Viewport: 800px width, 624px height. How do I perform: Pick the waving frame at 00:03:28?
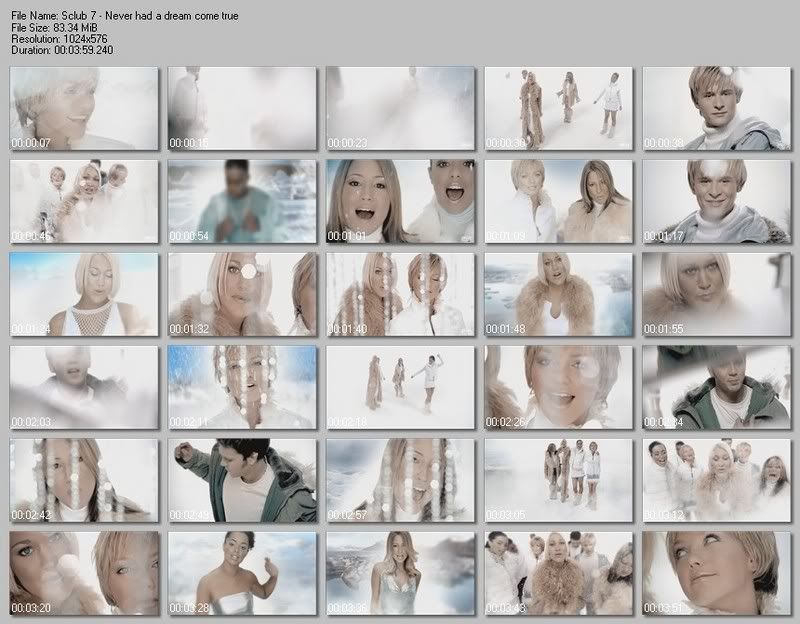coord(242,573)
